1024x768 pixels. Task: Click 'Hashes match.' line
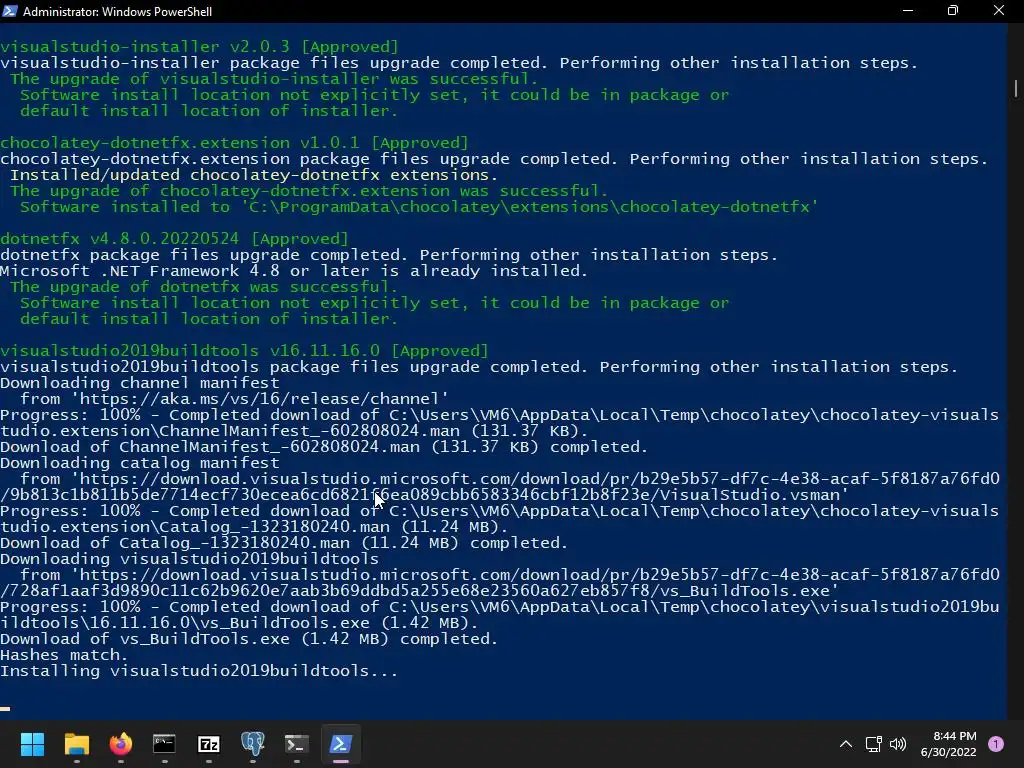click(64, 655)
